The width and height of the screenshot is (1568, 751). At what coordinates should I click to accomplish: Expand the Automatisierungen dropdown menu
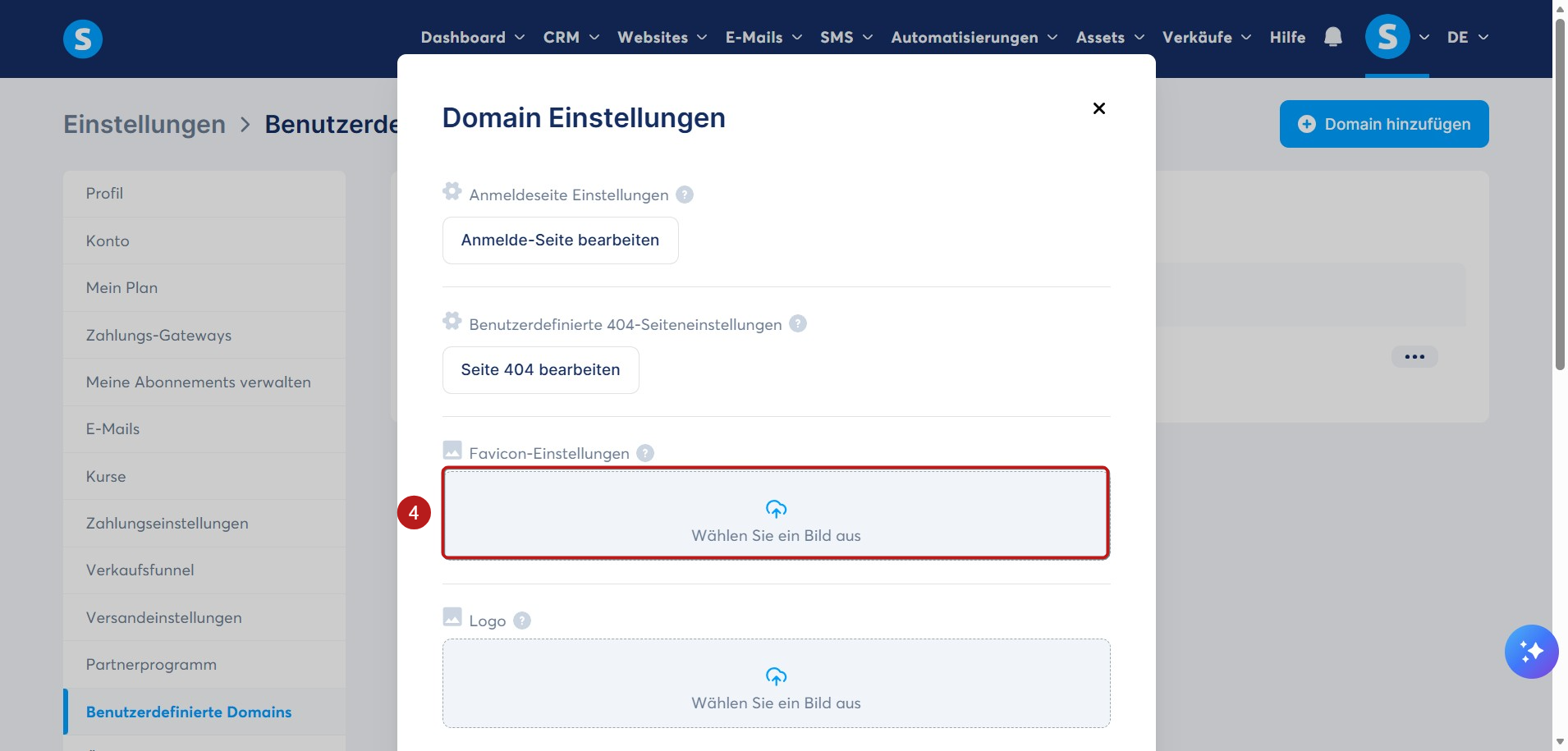click(x=974, y=37)
